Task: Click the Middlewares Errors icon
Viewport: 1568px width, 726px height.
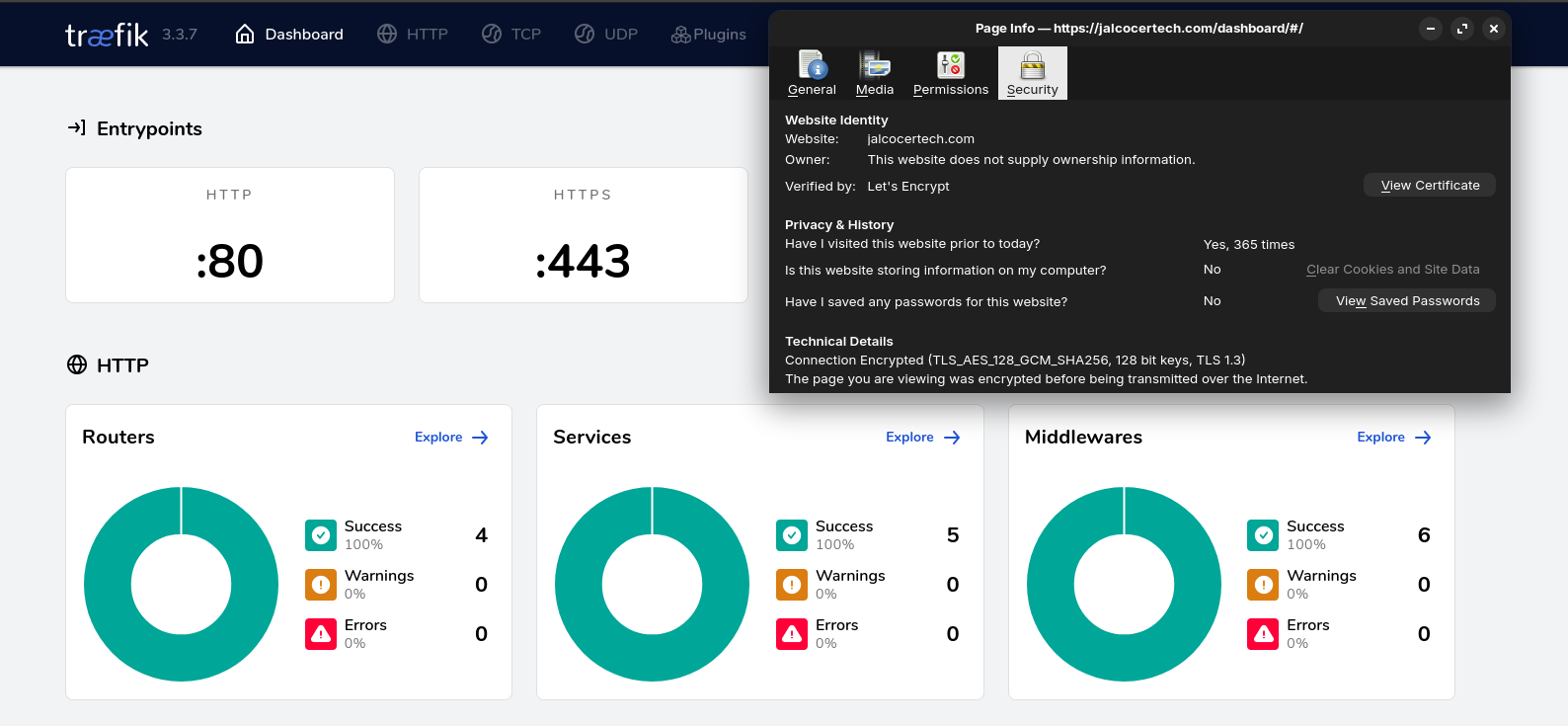Action: 1263,634
